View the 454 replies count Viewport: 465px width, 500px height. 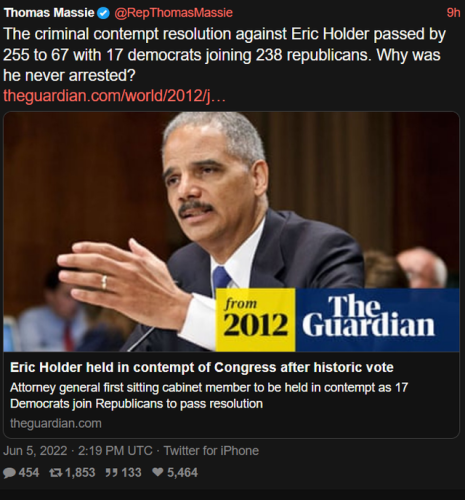pyautogui.click(x=29, y=473)
